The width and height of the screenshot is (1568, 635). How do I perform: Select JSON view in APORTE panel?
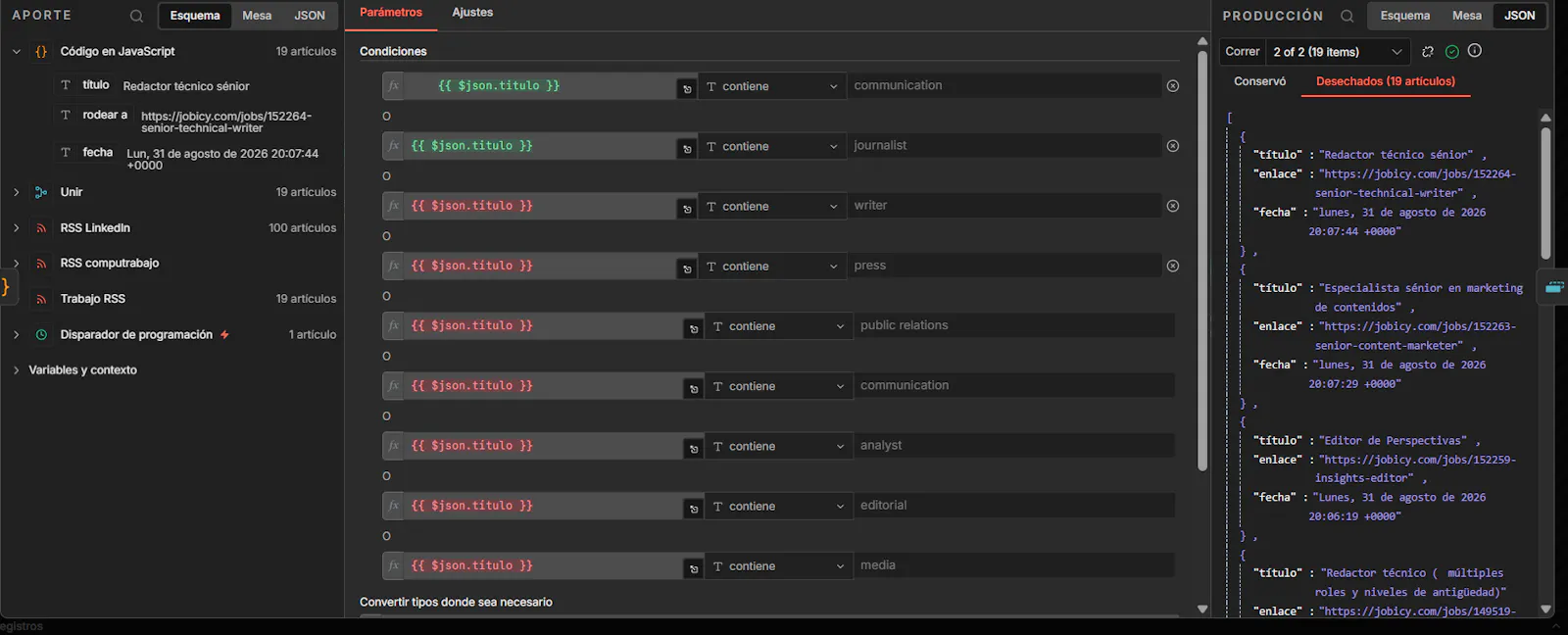point(310,16)
